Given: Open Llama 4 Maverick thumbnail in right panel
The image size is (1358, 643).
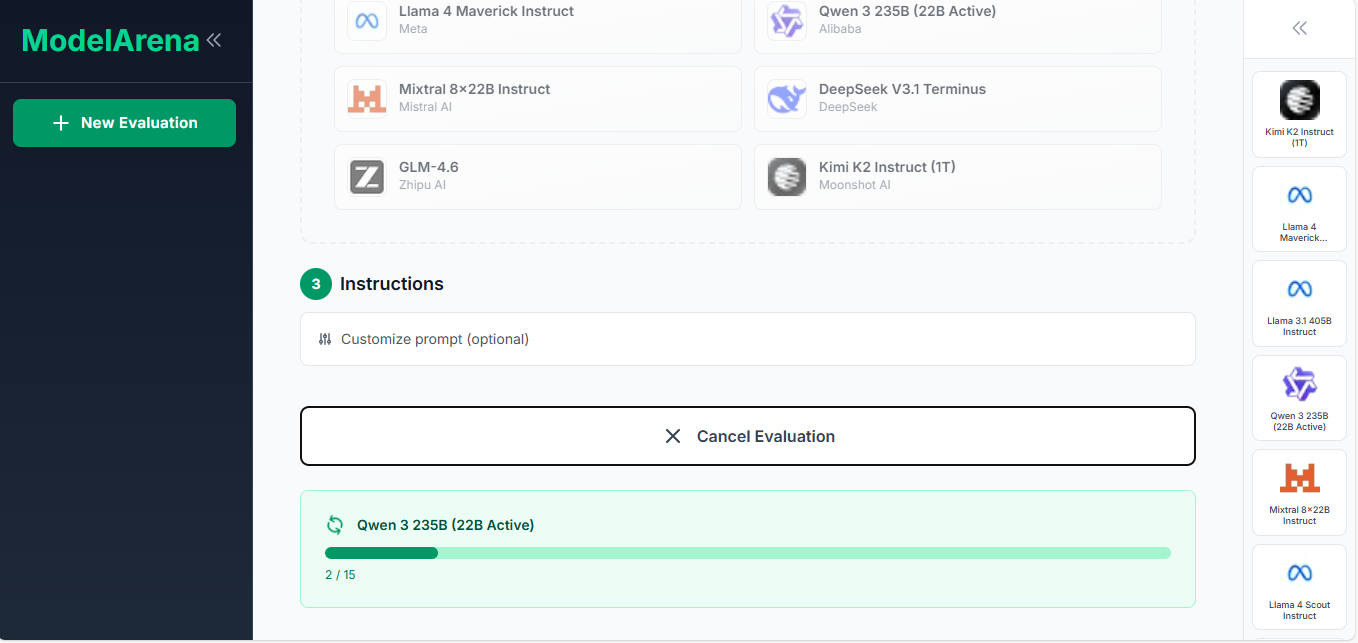Looking at the screenshot, I should coord(1300,209).
